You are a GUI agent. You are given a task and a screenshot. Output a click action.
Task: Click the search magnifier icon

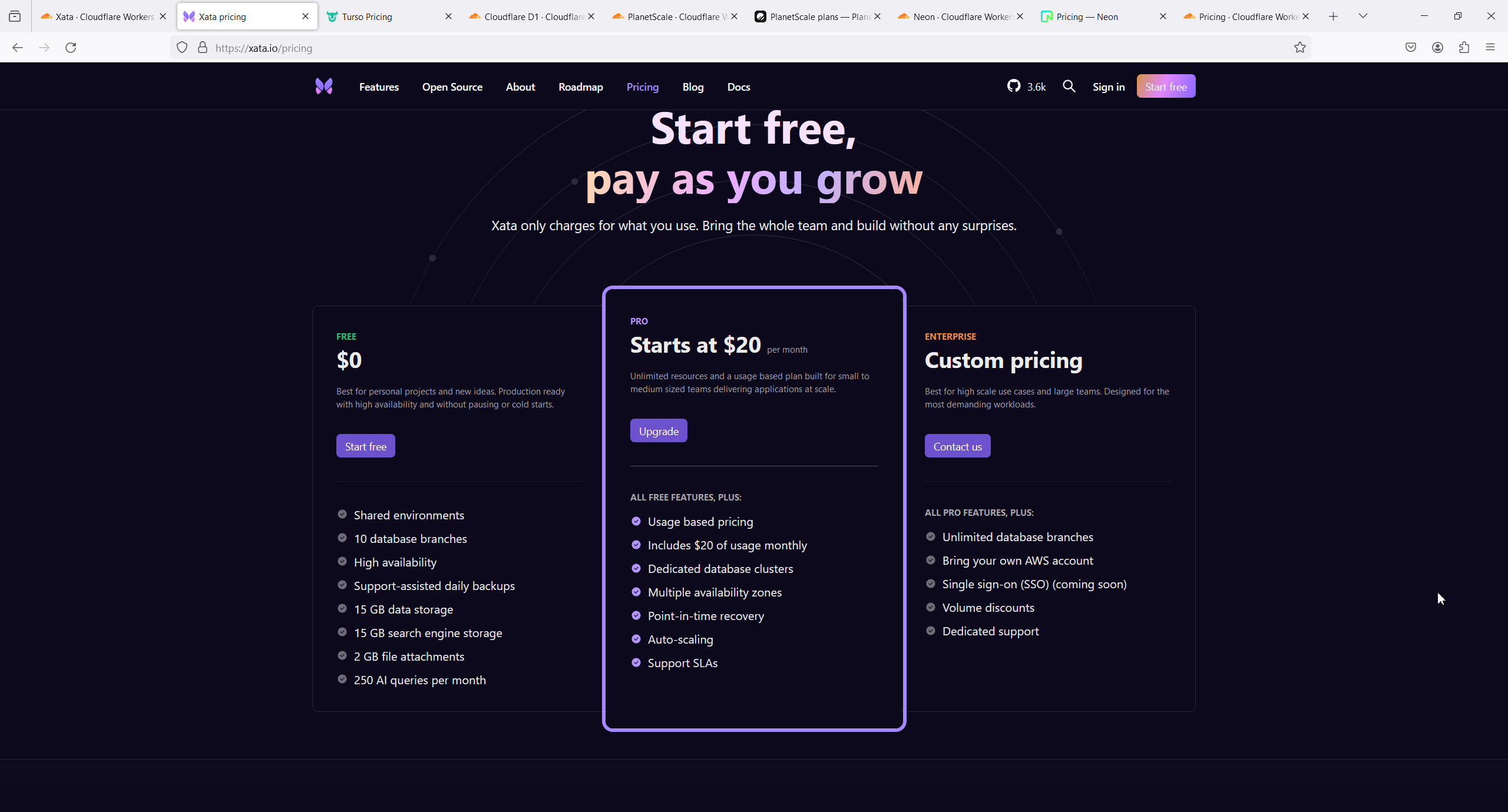click(1069, 87)
